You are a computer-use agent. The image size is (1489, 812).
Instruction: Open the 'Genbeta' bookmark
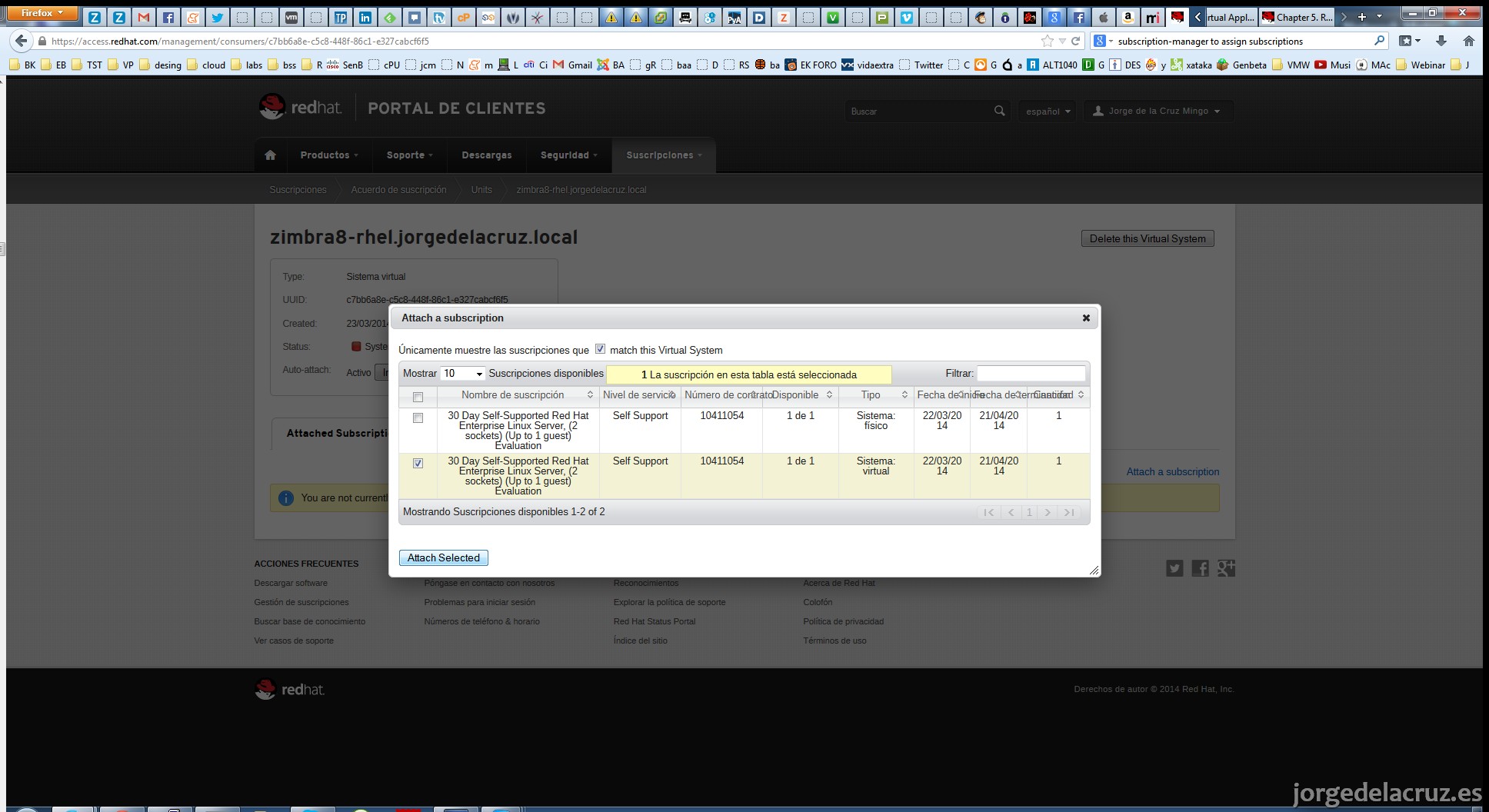click(1241, 65)
